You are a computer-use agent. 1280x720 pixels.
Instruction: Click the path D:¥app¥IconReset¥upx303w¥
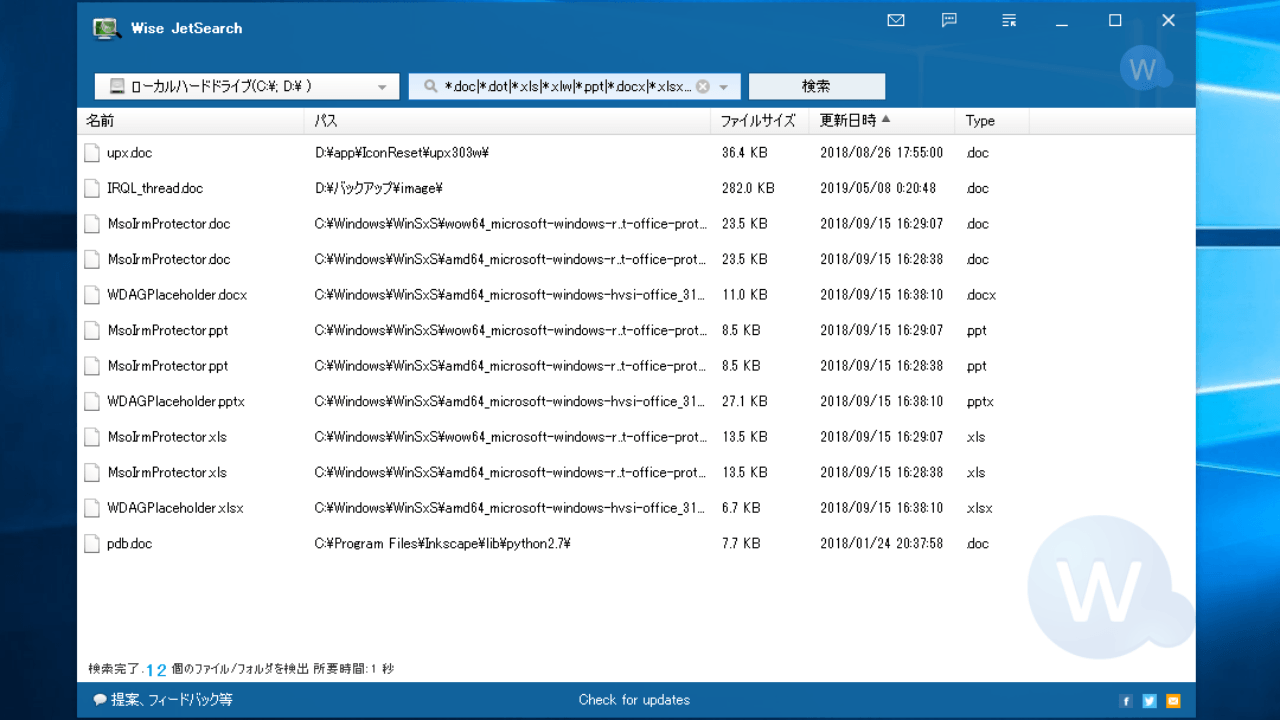tap(401, 153)
